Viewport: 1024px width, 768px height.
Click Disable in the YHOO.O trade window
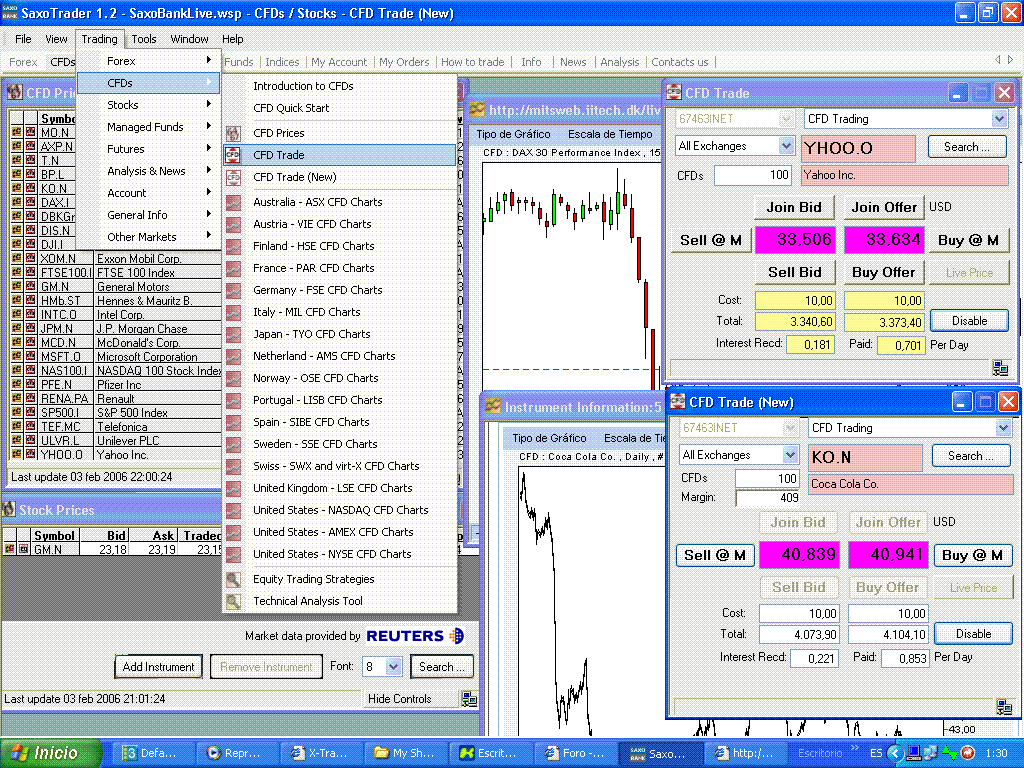(x=969, y=321)
